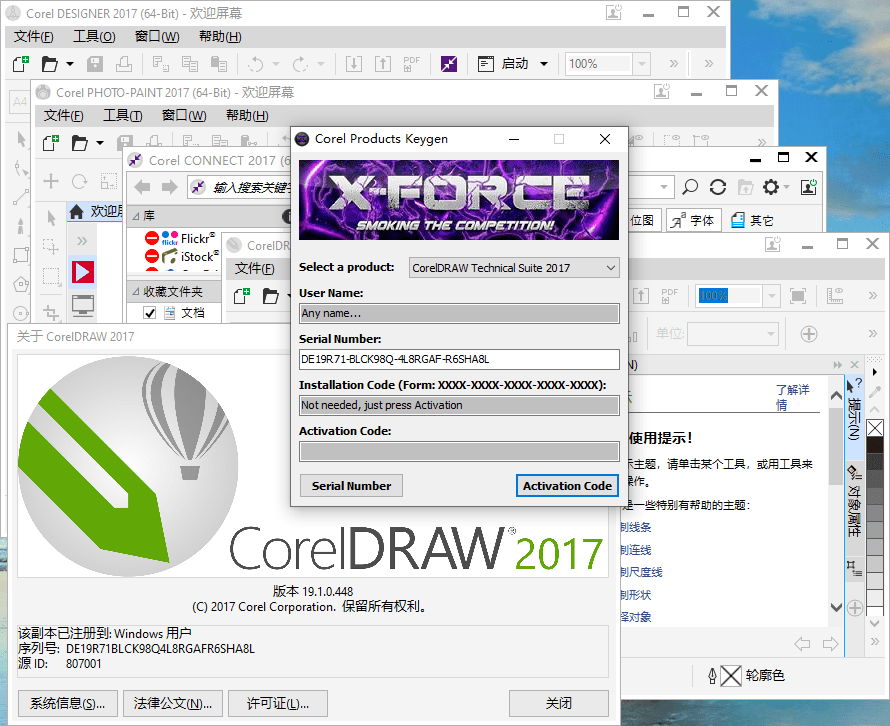Open Select a product dropdown in keygen
The image size is (890, 726).
pyautogui.click(x=514, y=268)
